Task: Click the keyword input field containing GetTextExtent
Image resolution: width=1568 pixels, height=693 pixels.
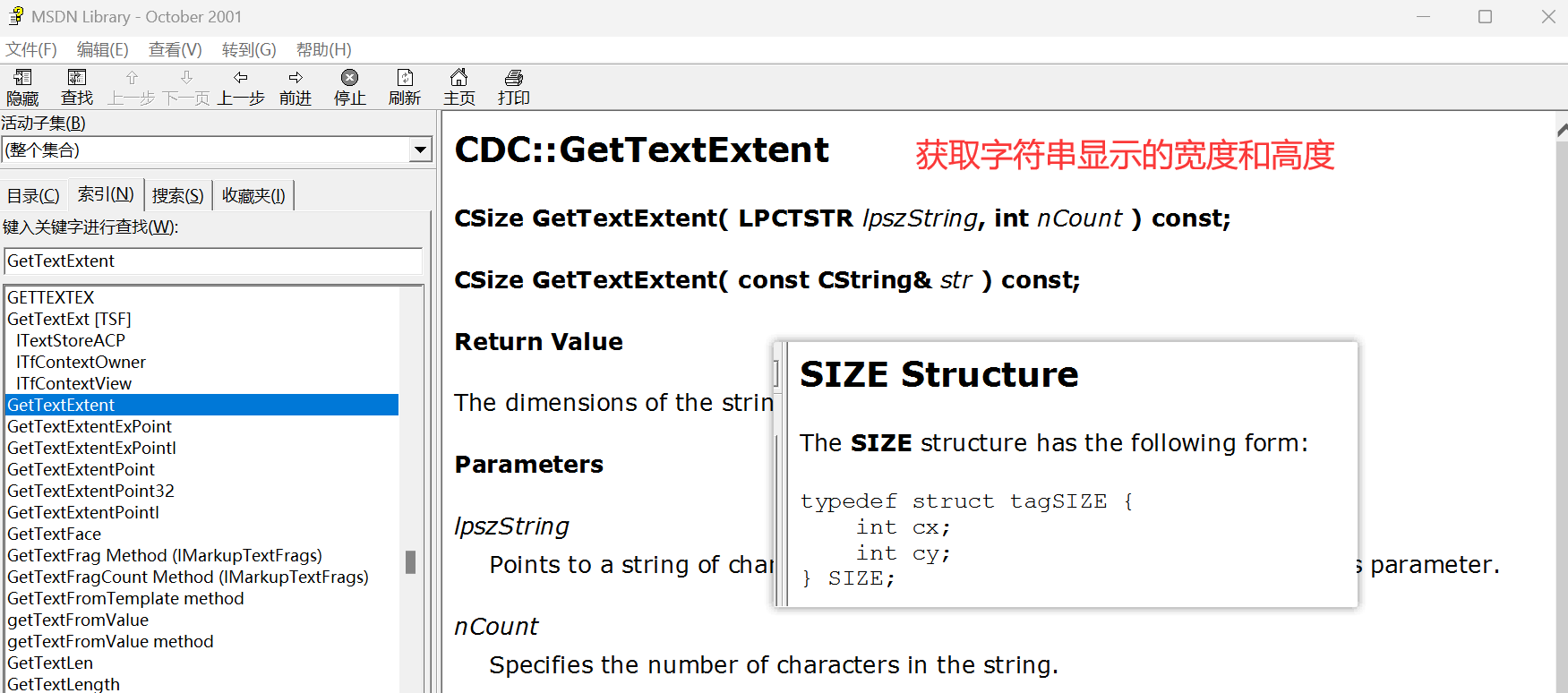Action: (x=213, y=261)
